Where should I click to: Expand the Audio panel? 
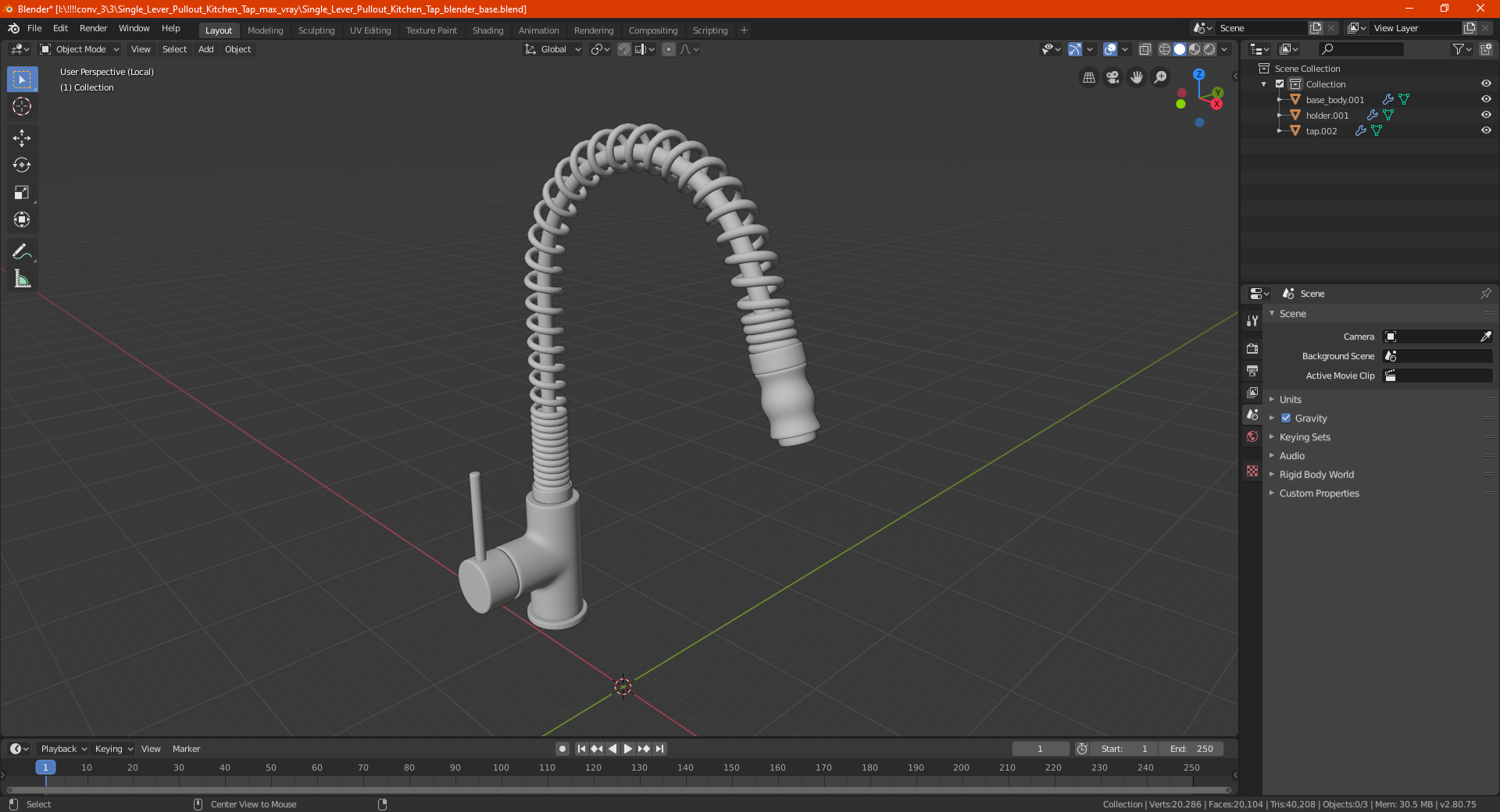tap(1291, 455)
